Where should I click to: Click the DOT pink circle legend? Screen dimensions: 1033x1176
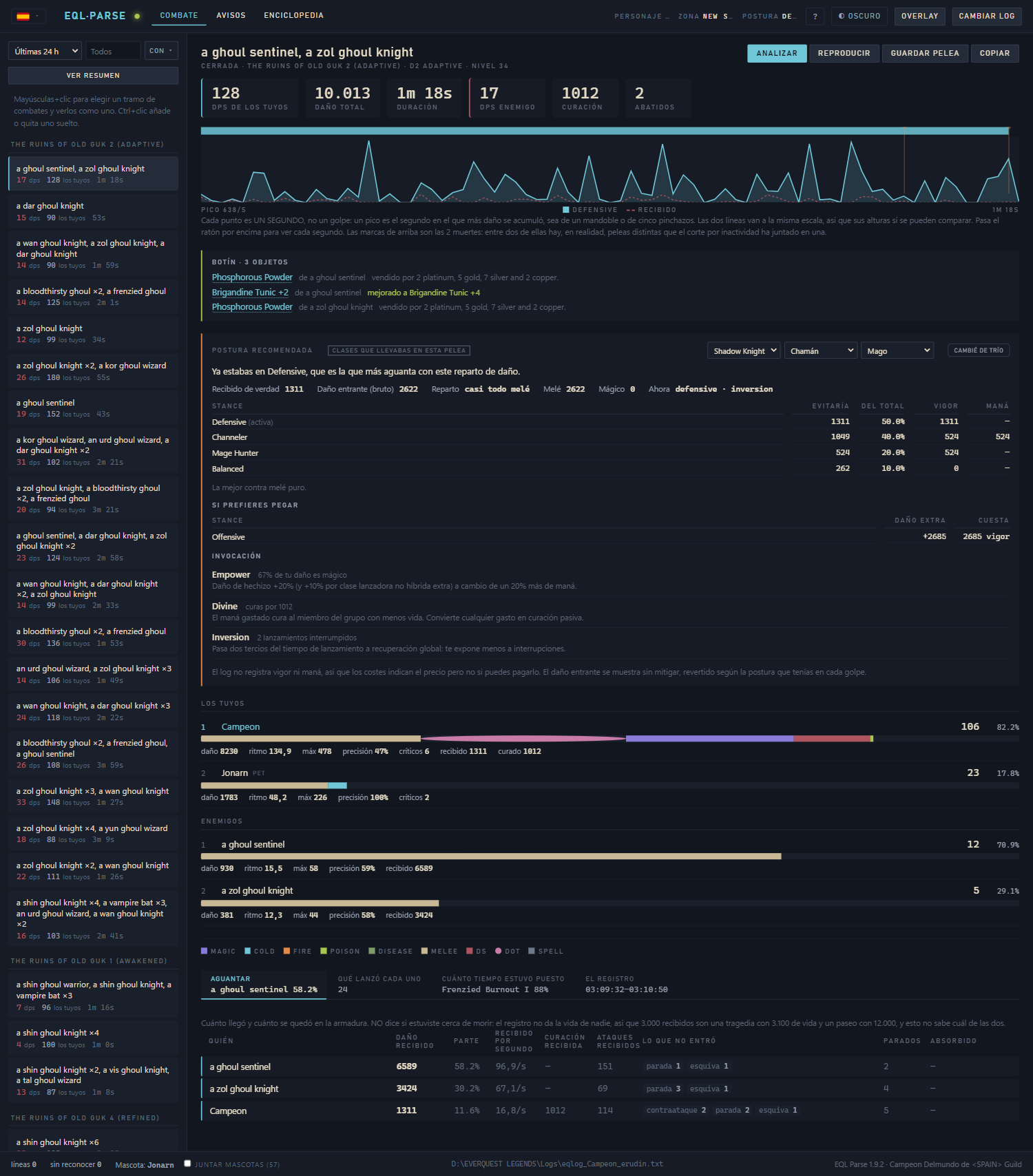tap(499, 951)
